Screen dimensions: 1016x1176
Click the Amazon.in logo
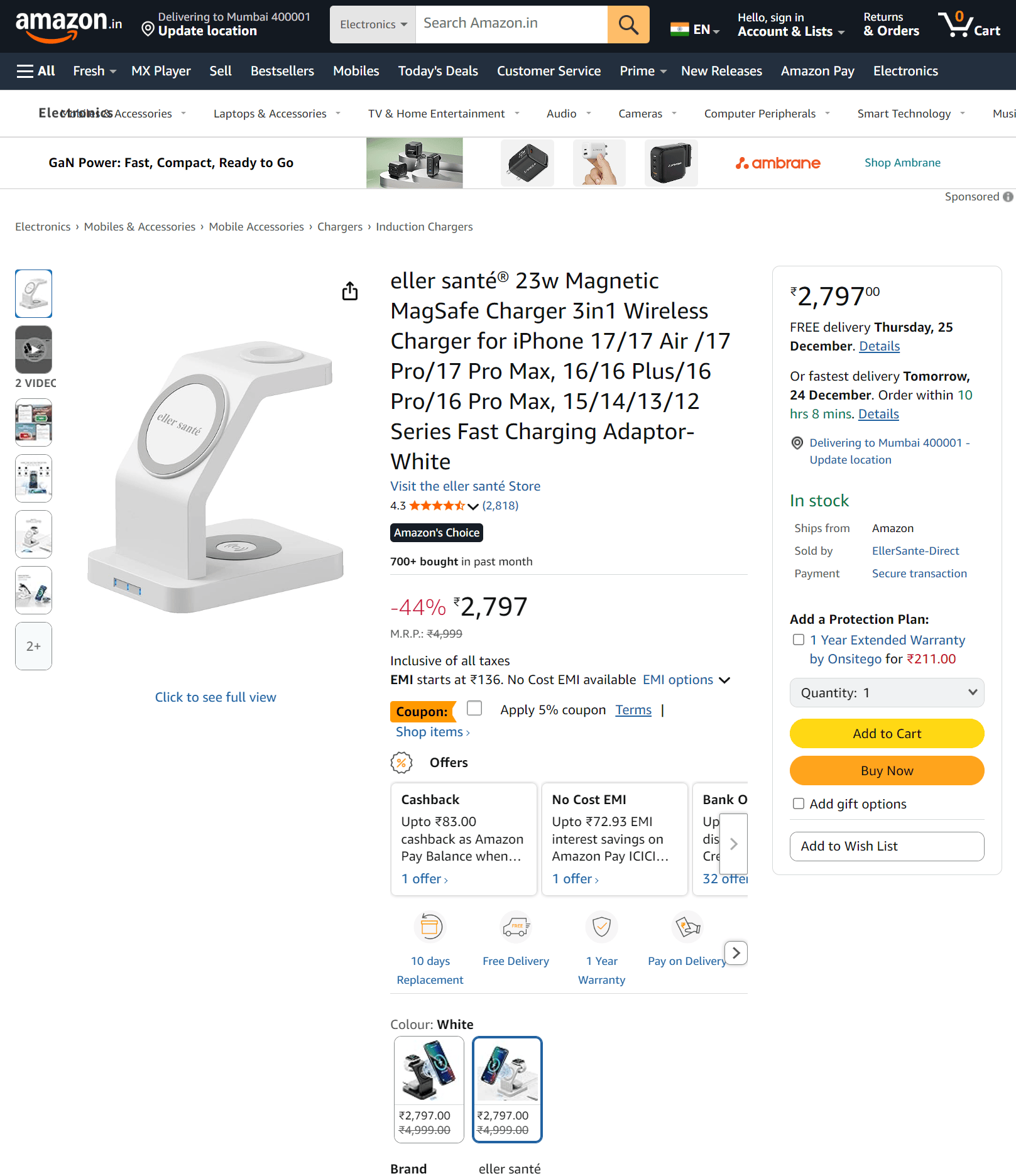(68, 24)
